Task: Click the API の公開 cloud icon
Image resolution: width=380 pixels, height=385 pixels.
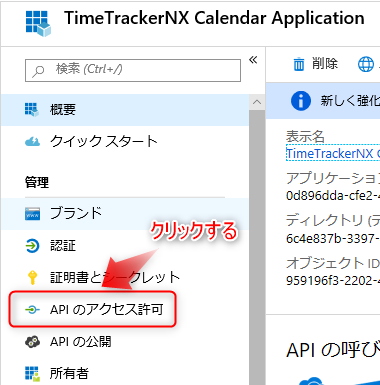Action: tap(32, 342)
